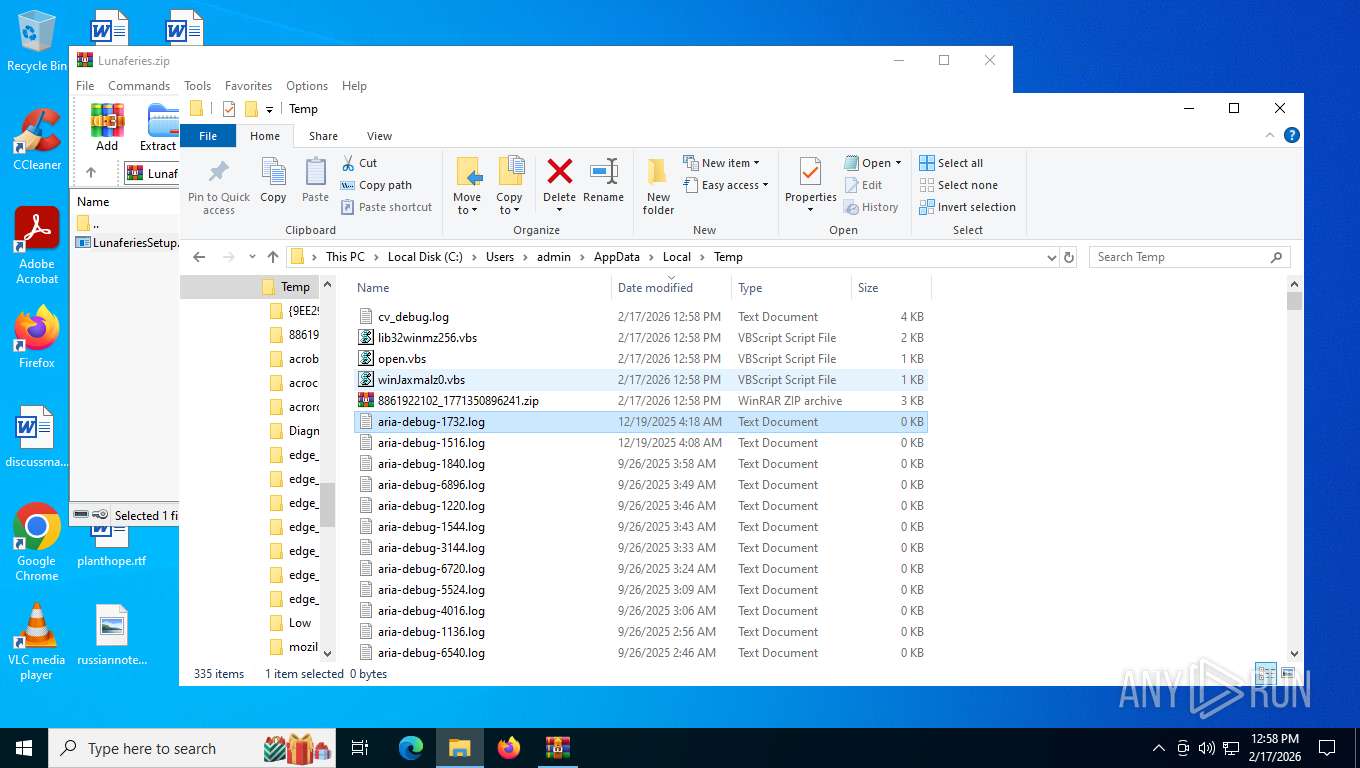This screenshot has width=1360, height=768.
Task: Select lib32winmz256.vbs file
Action: point(642,338)
